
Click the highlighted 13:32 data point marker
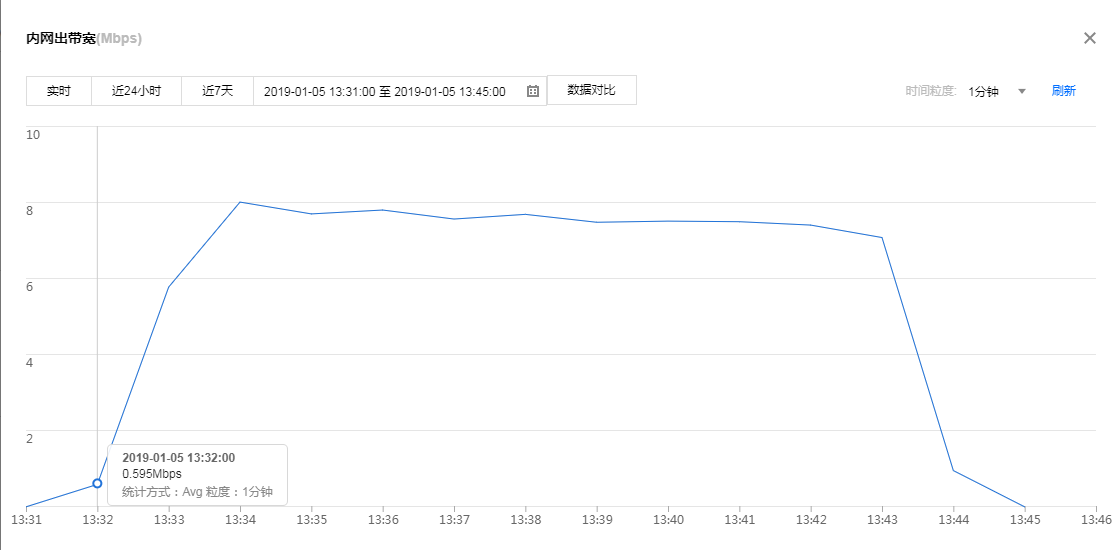point(97,483)
